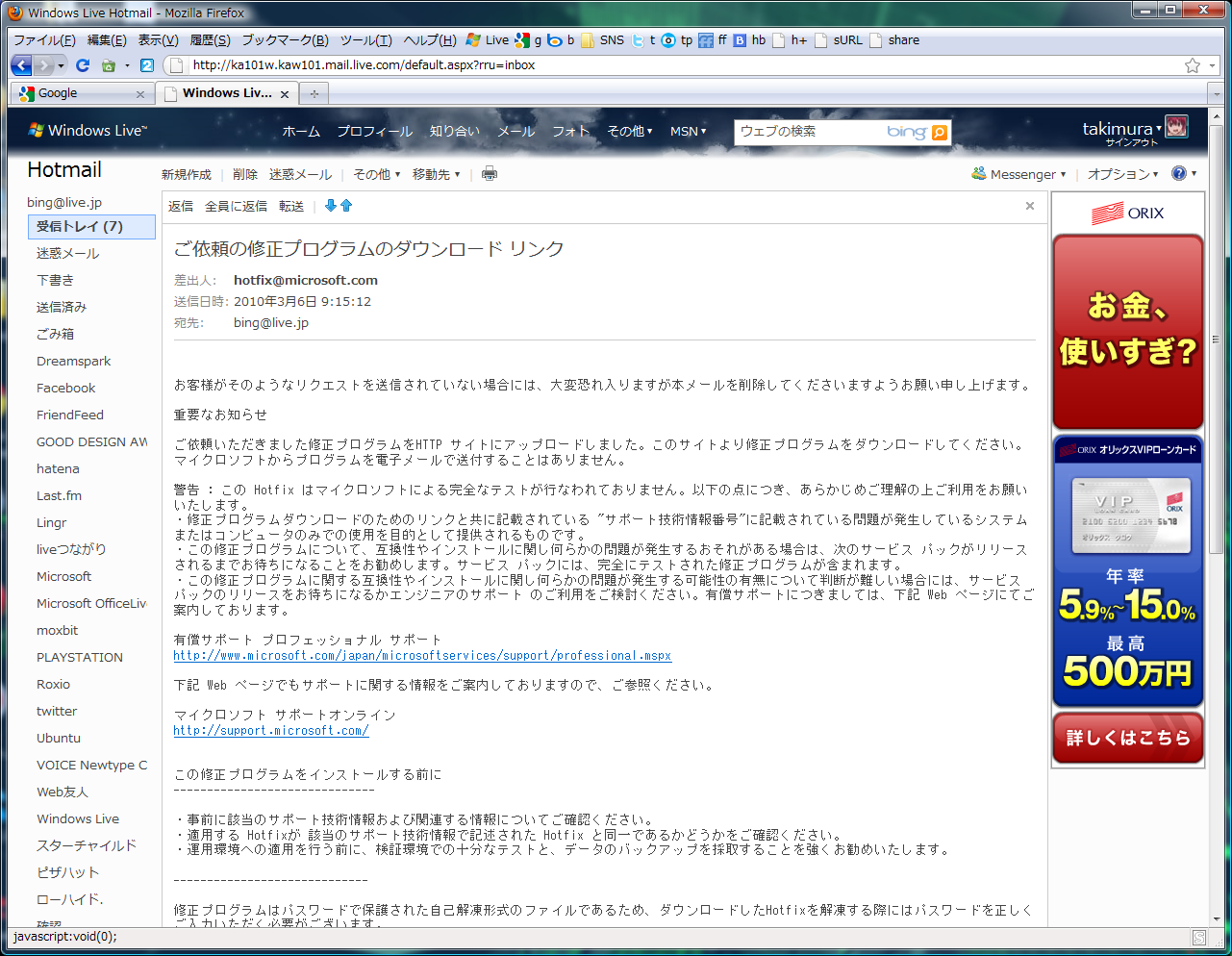This screenshot has width=1232, height=956.
Task: Click the Windows Live logo
Action: [x=88, y=131]
